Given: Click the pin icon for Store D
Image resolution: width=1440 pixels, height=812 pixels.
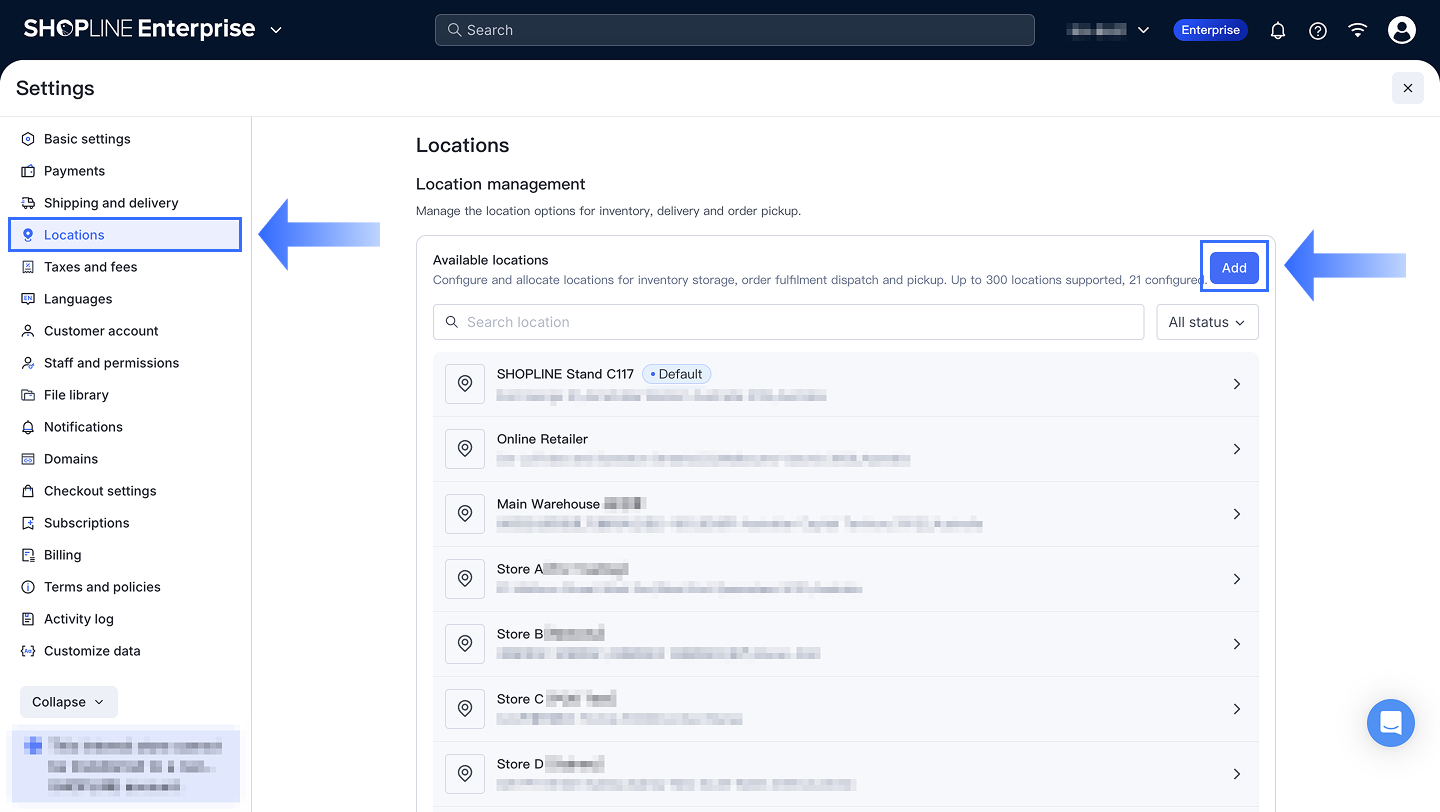Looking at the screenshot, I should [x=465, y=774].
